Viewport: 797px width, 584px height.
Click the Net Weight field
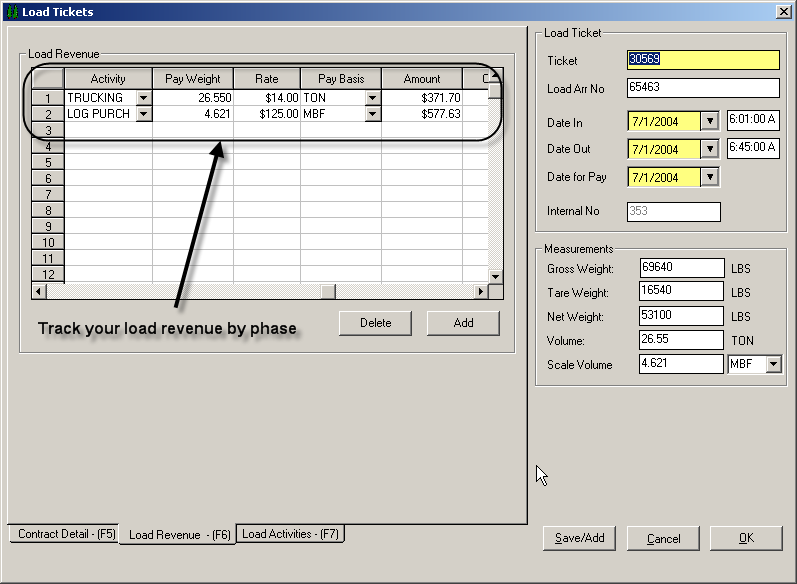681,315
